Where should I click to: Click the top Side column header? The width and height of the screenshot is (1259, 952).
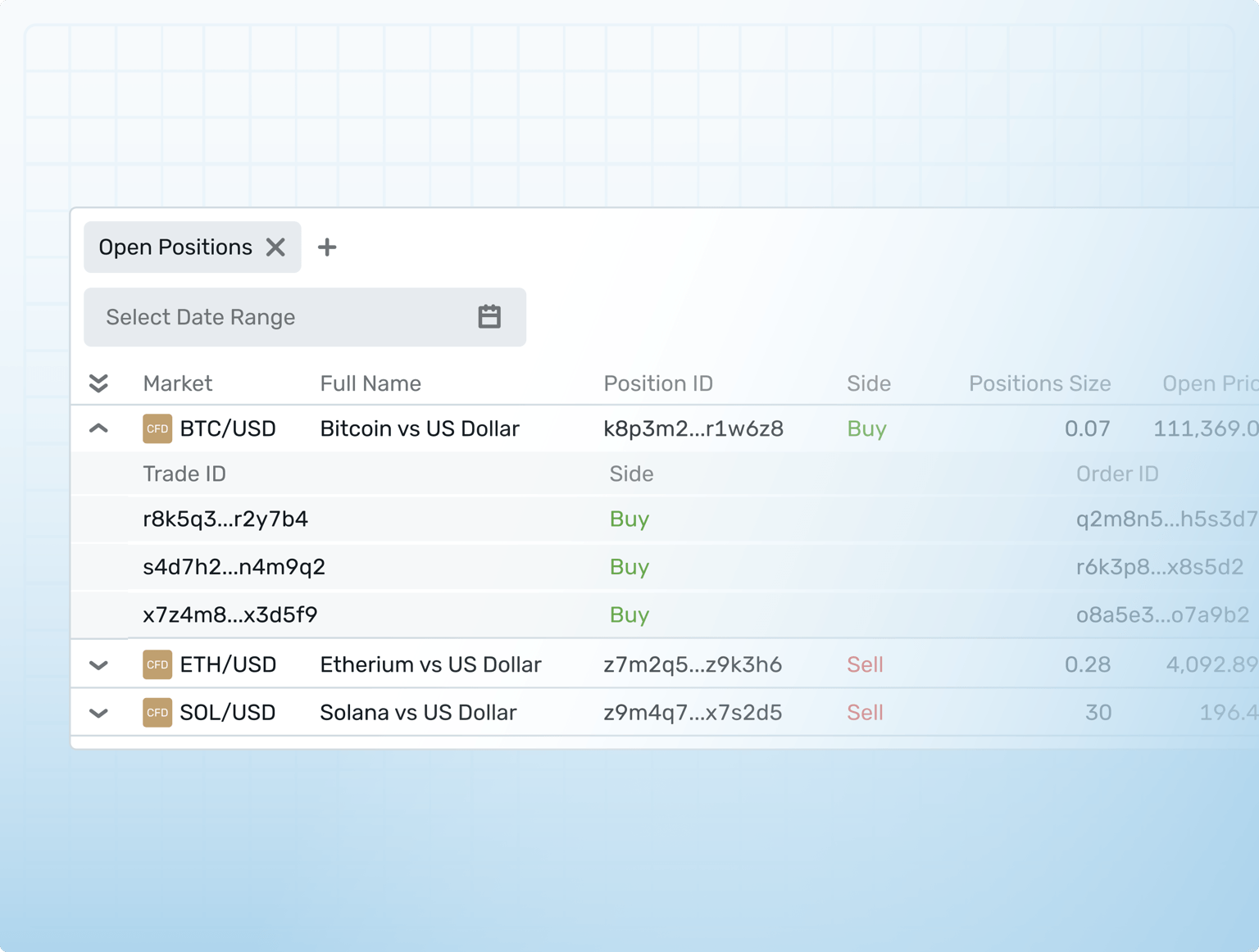[869, 383]
